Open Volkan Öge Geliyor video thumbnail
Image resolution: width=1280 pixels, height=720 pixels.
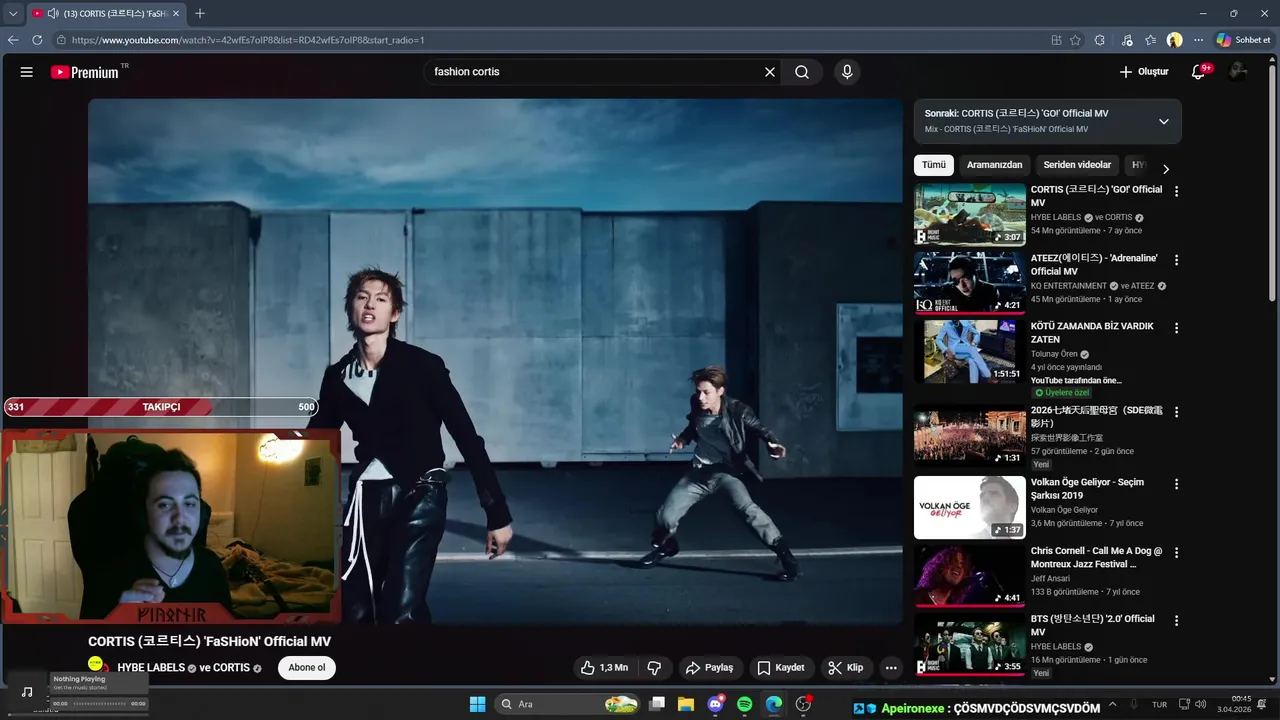coord(970,507)
